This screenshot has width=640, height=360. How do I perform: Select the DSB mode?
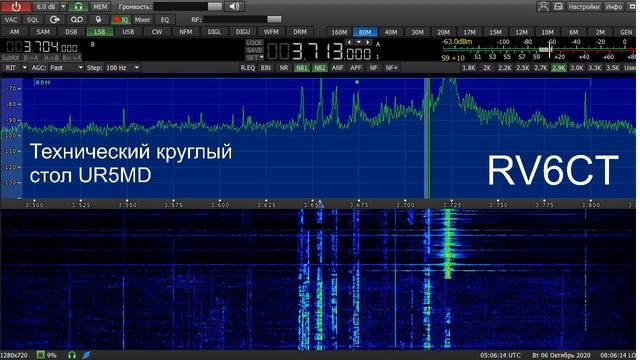point(71,32)
